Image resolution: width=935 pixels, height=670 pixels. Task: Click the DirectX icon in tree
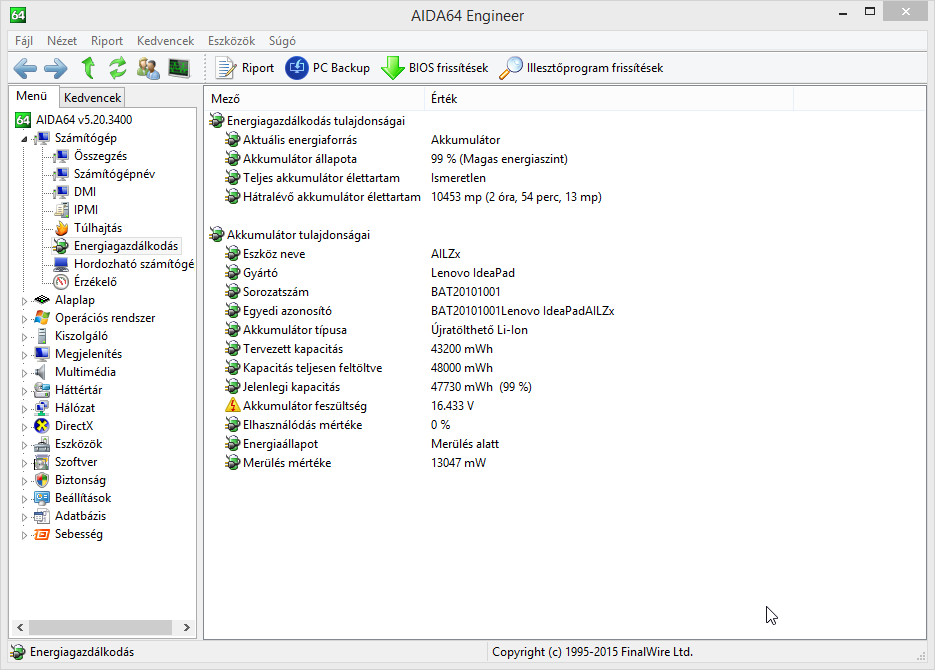coord(42,426)
